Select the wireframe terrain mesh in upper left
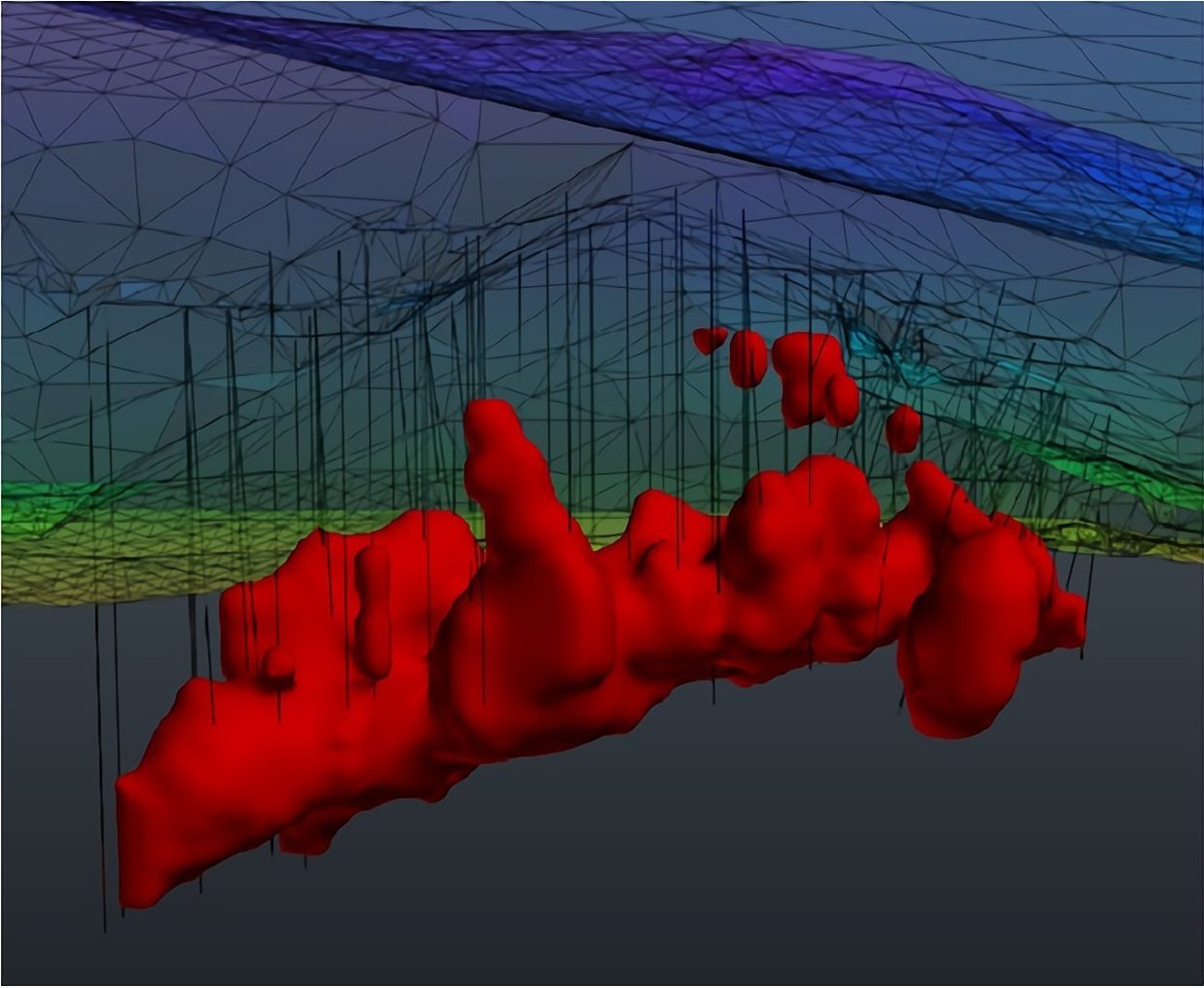The image size is (1204, 988). coord(195,146)
